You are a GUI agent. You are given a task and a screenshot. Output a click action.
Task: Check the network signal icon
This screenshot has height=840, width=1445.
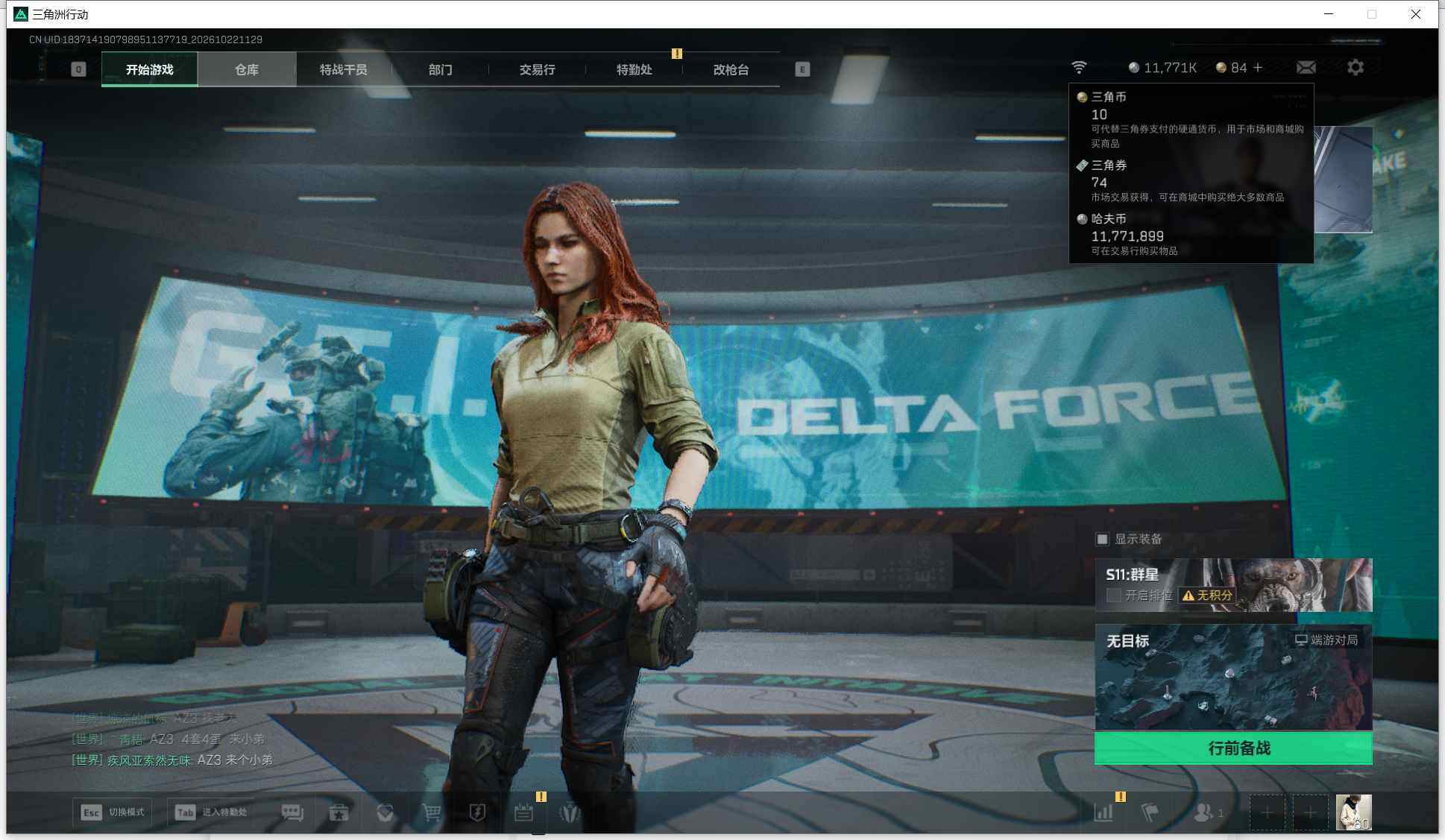pos(1079,68)
